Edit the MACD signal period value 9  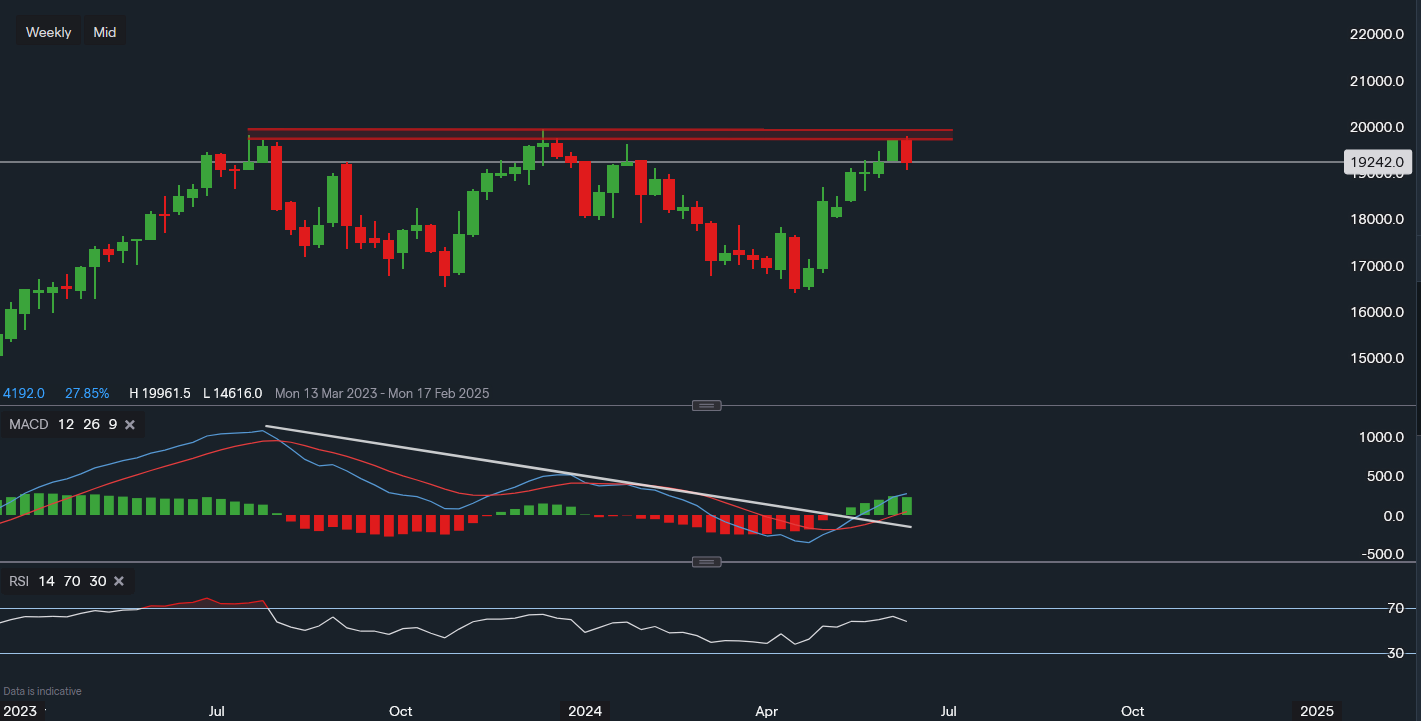112,425
